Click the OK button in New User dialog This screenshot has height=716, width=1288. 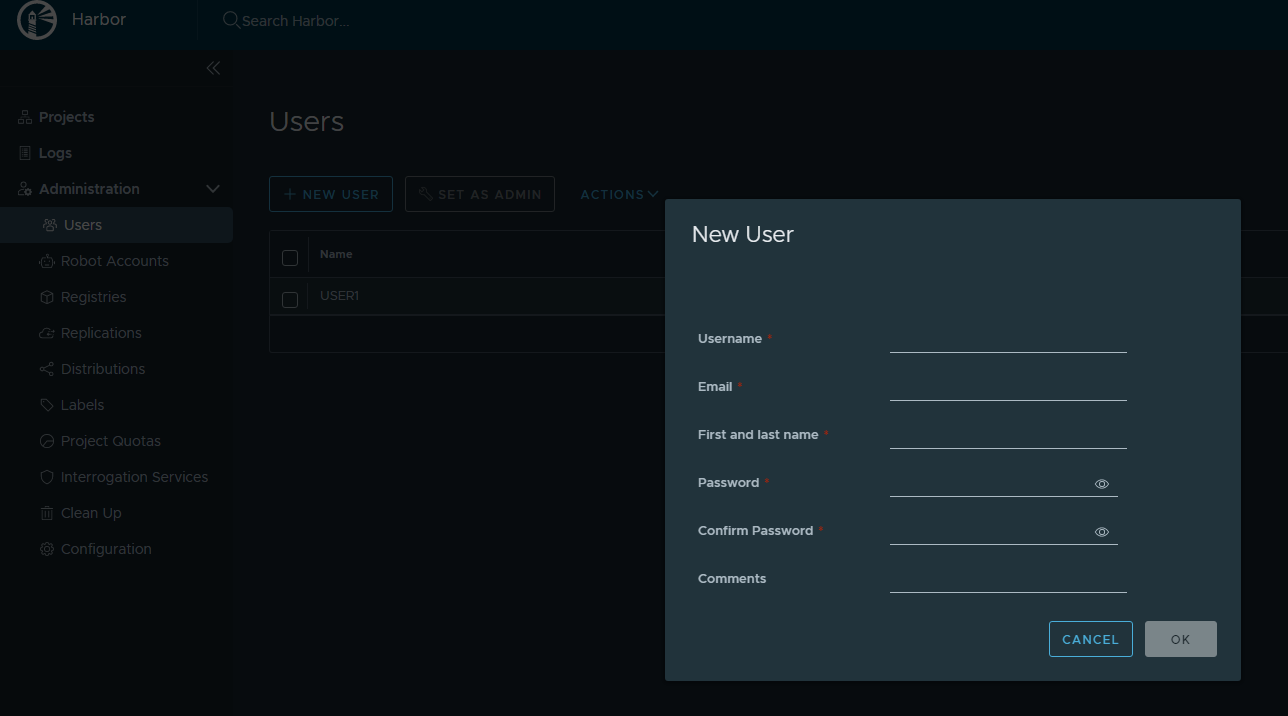click(x=1180, y=639)
